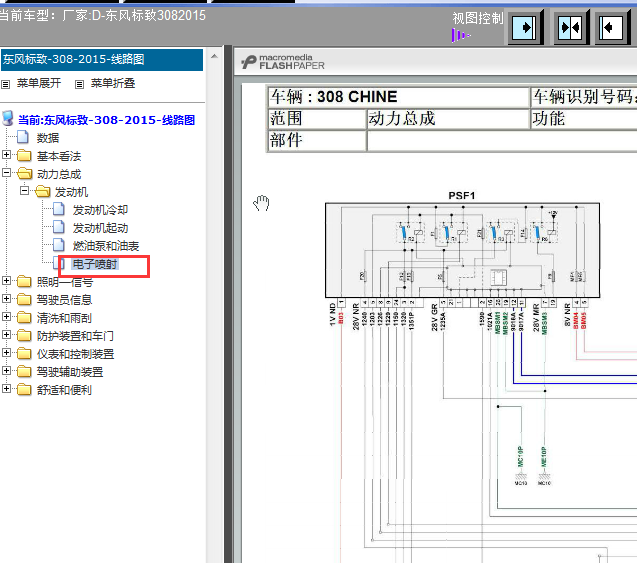Select the 清洗和雨刮 folder label

[x=64, y=318]
